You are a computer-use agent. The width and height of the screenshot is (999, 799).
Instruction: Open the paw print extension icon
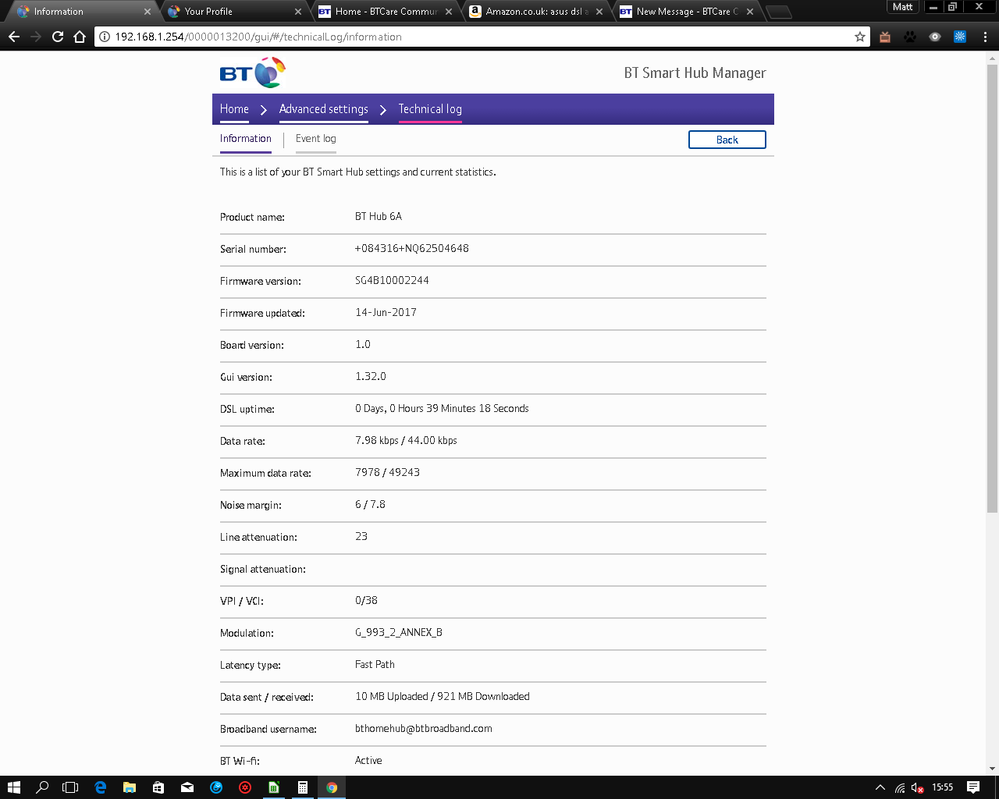tap(910, 37)
